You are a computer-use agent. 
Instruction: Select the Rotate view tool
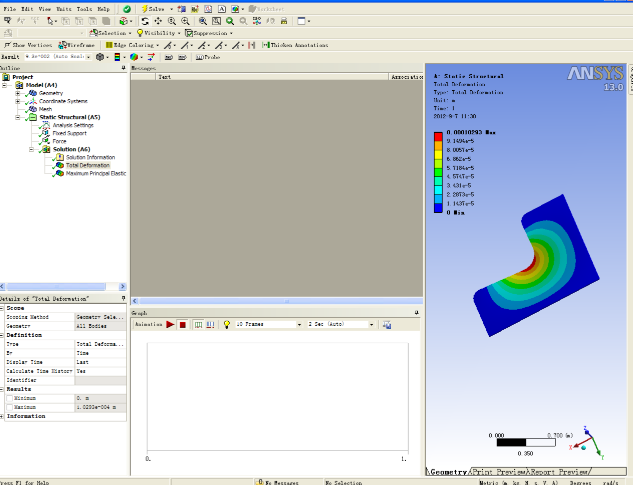pos(145,20)
